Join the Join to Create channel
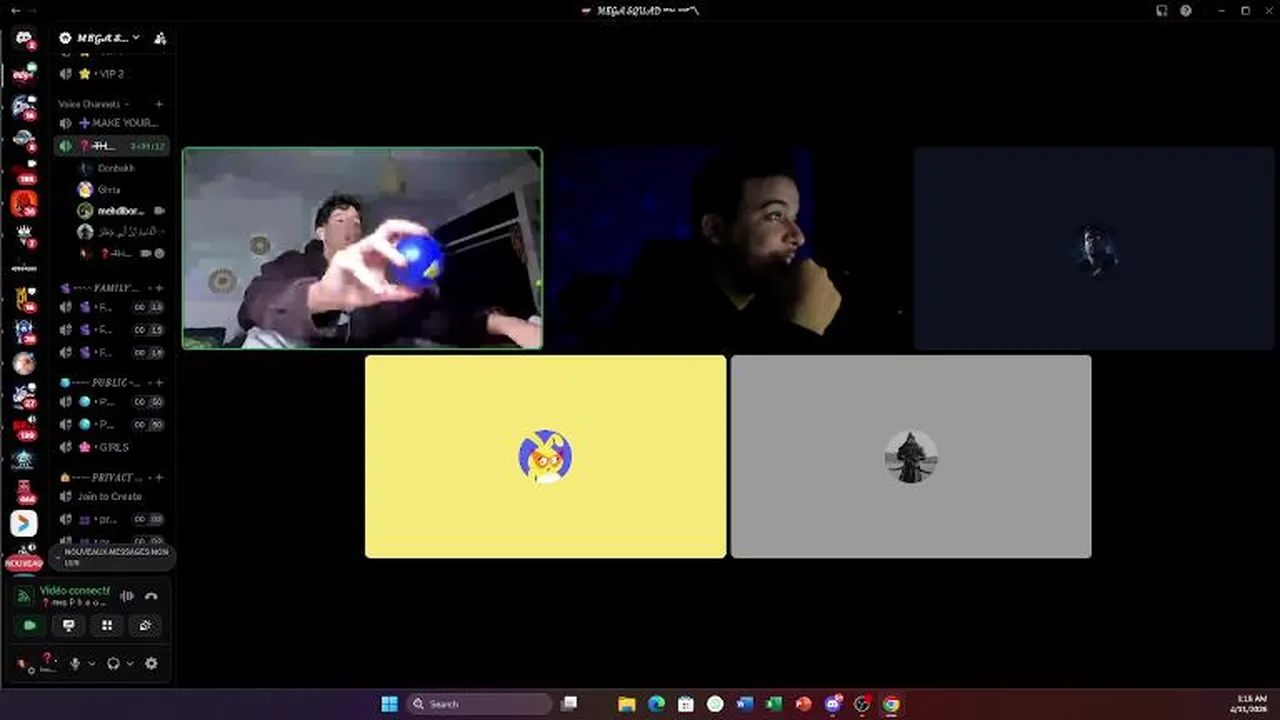1280x720 pixels. tap(110, 496)
